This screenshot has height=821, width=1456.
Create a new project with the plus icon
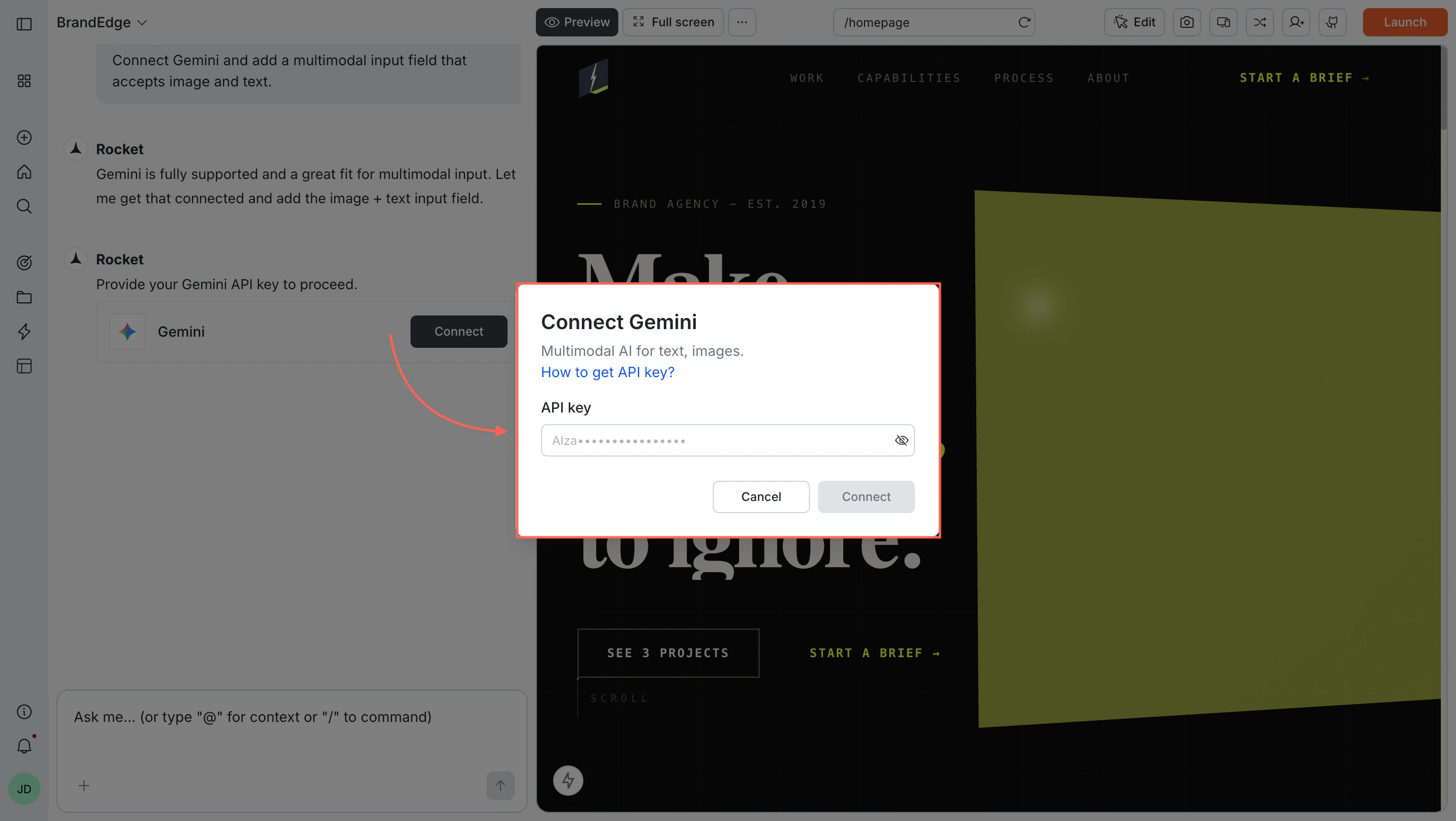pos(24,138)
